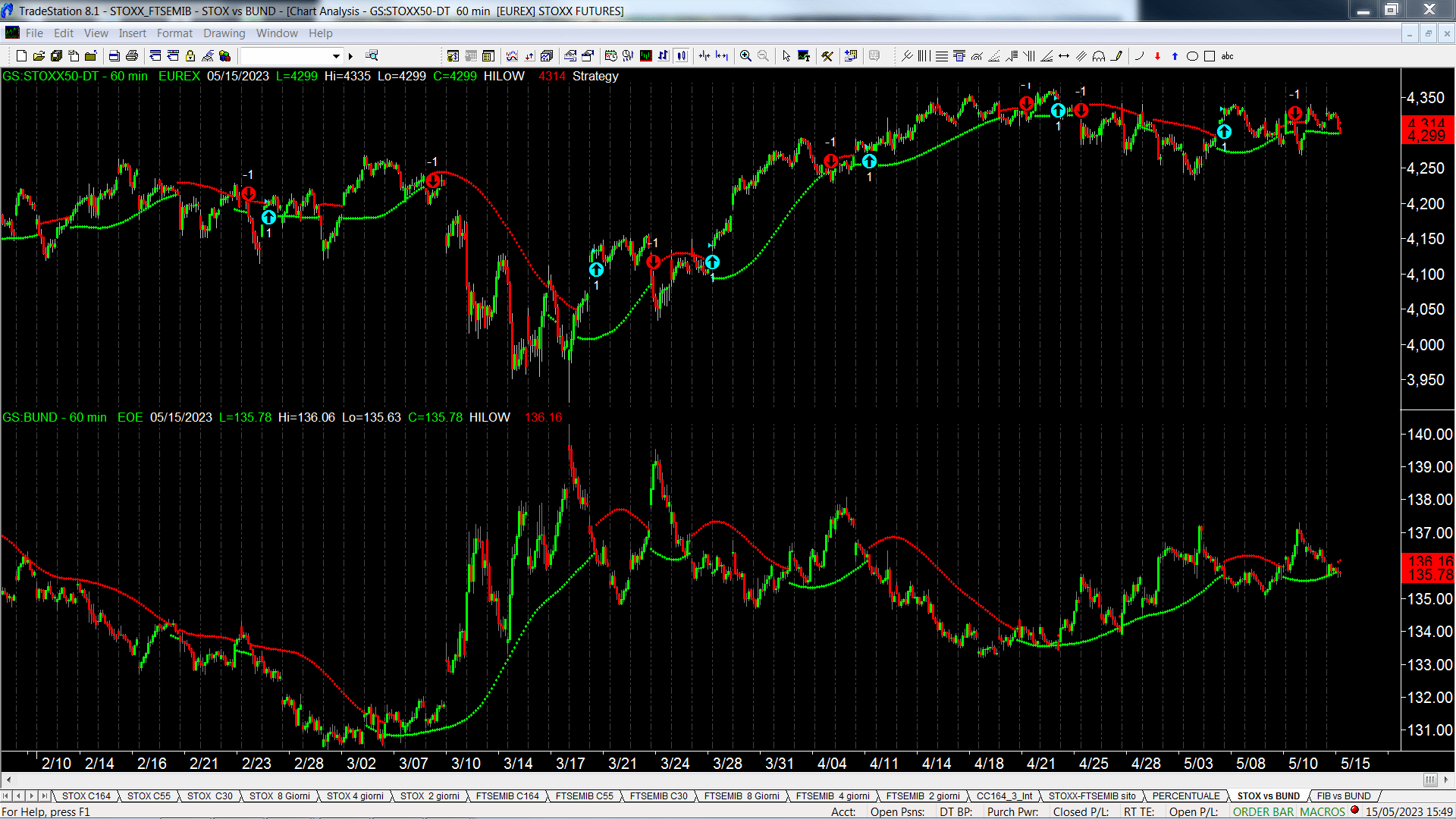
Task: Select the double-headed horizontal arrow tool
Action: point(1064,56)
